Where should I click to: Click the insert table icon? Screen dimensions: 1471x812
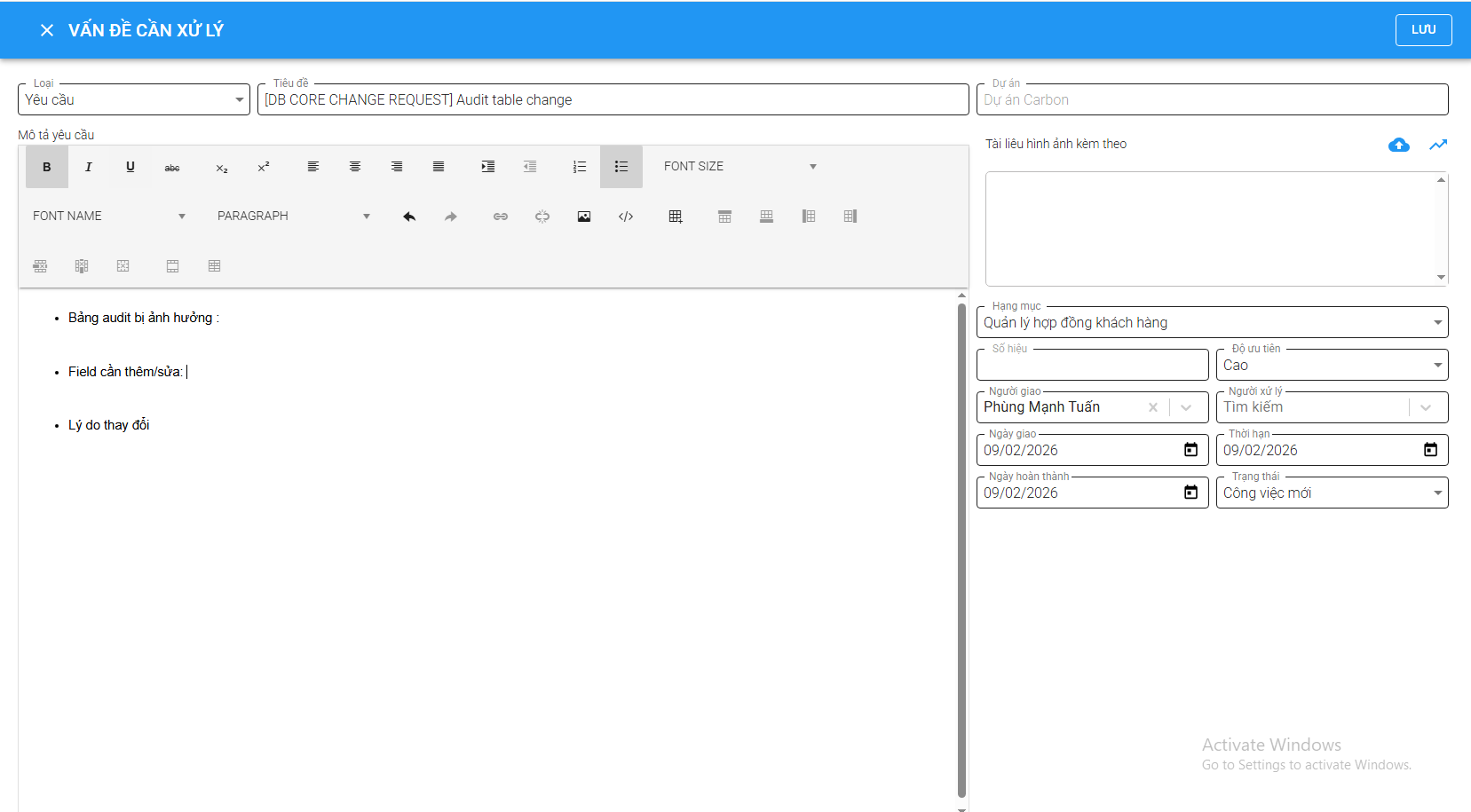pos(676,217)
